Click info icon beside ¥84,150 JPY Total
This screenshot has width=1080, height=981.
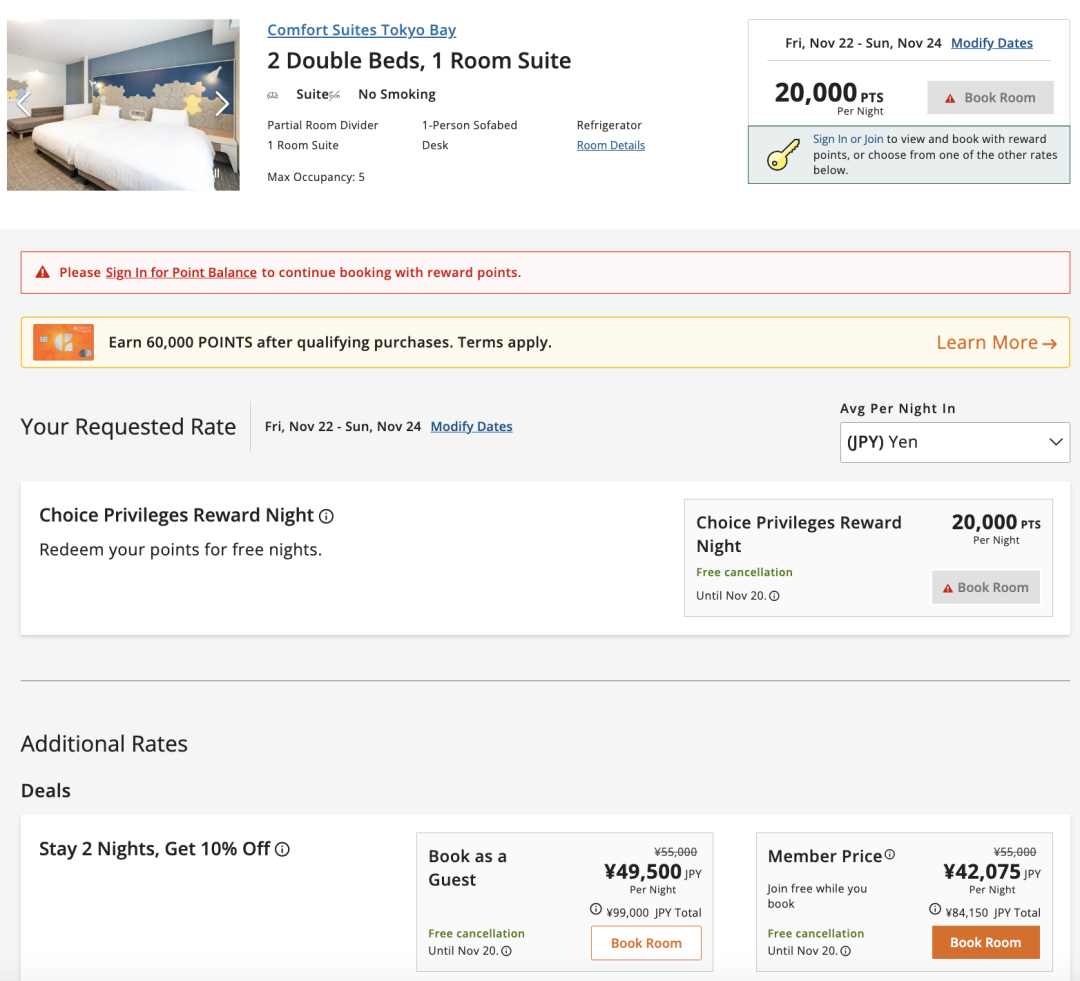click(935, 910)
